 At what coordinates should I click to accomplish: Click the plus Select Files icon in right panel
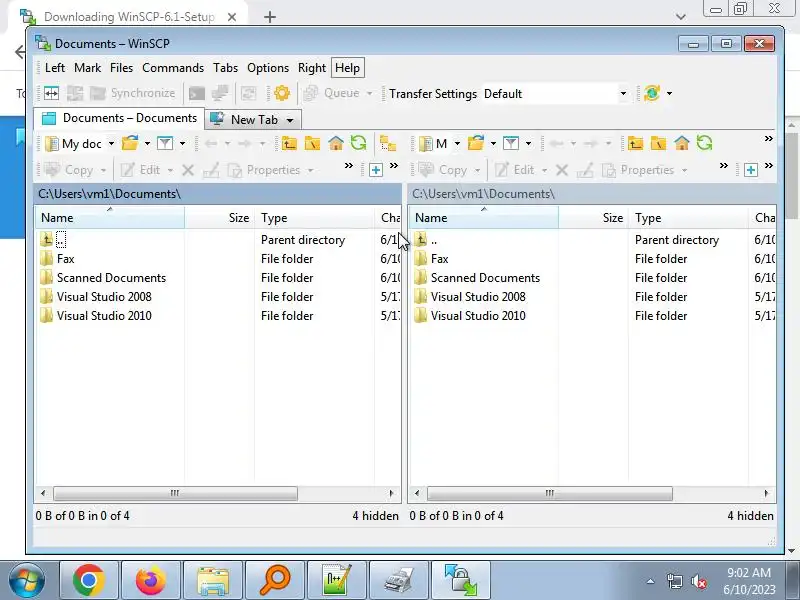click(x=751, y=170)
